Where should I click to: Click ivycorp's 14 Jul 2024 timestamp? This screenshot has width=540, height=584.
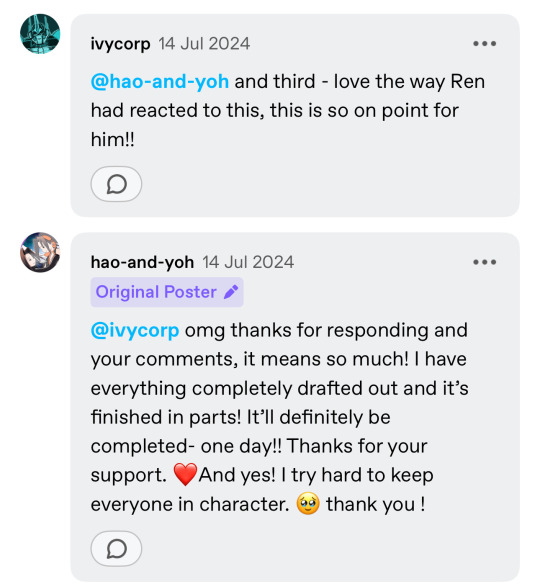click(204, 44)
